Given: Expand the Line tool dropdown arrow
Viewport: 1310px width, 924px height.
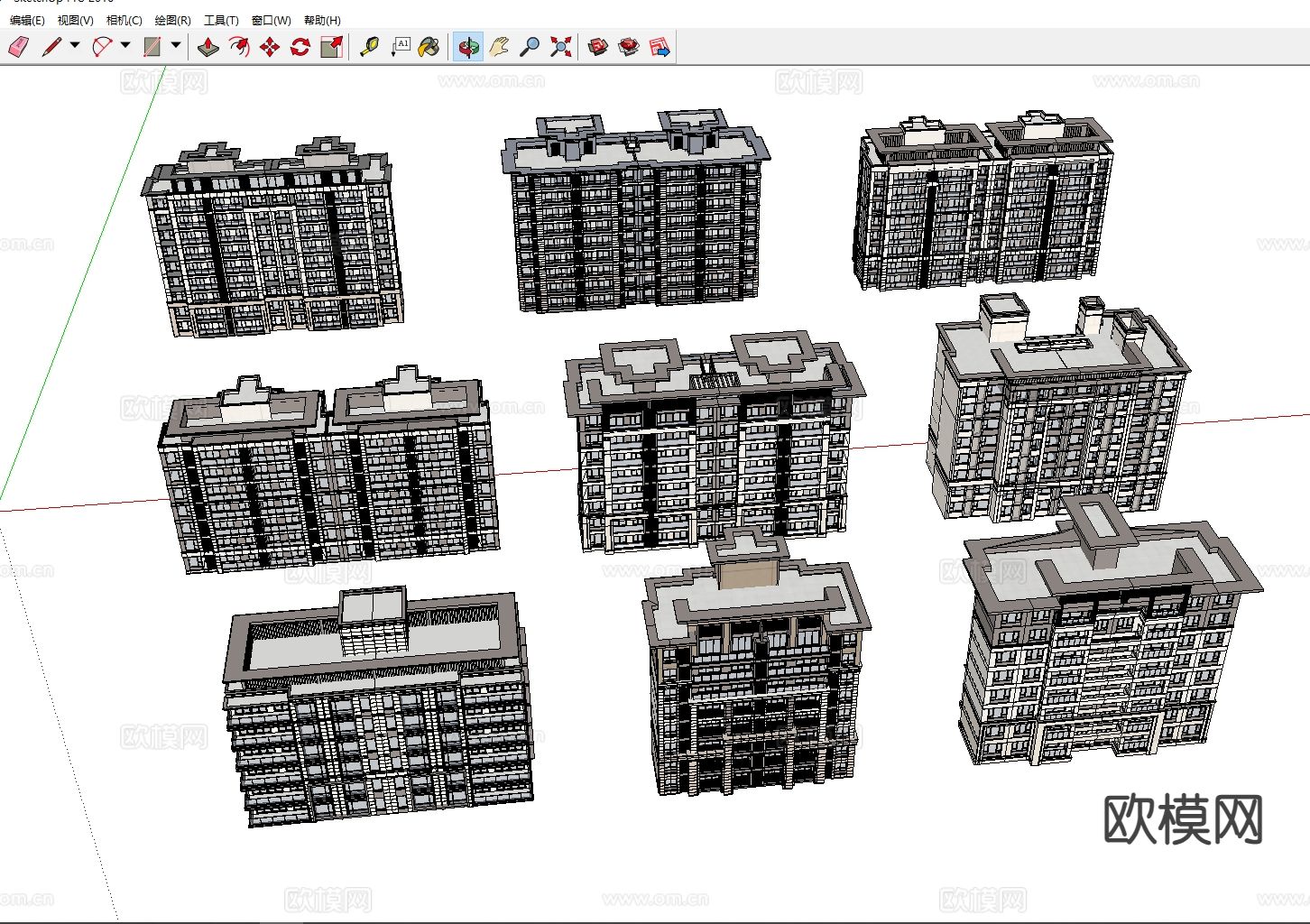Looking at the screenshot, I should (x=74, y=46).
